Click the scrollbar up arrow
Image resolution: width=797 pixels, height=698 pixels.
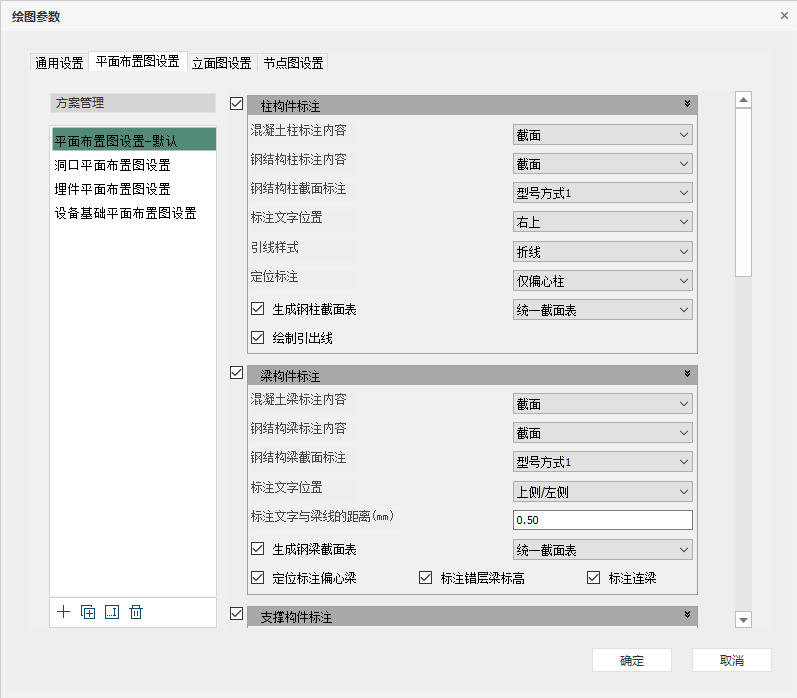pos(743,100)
